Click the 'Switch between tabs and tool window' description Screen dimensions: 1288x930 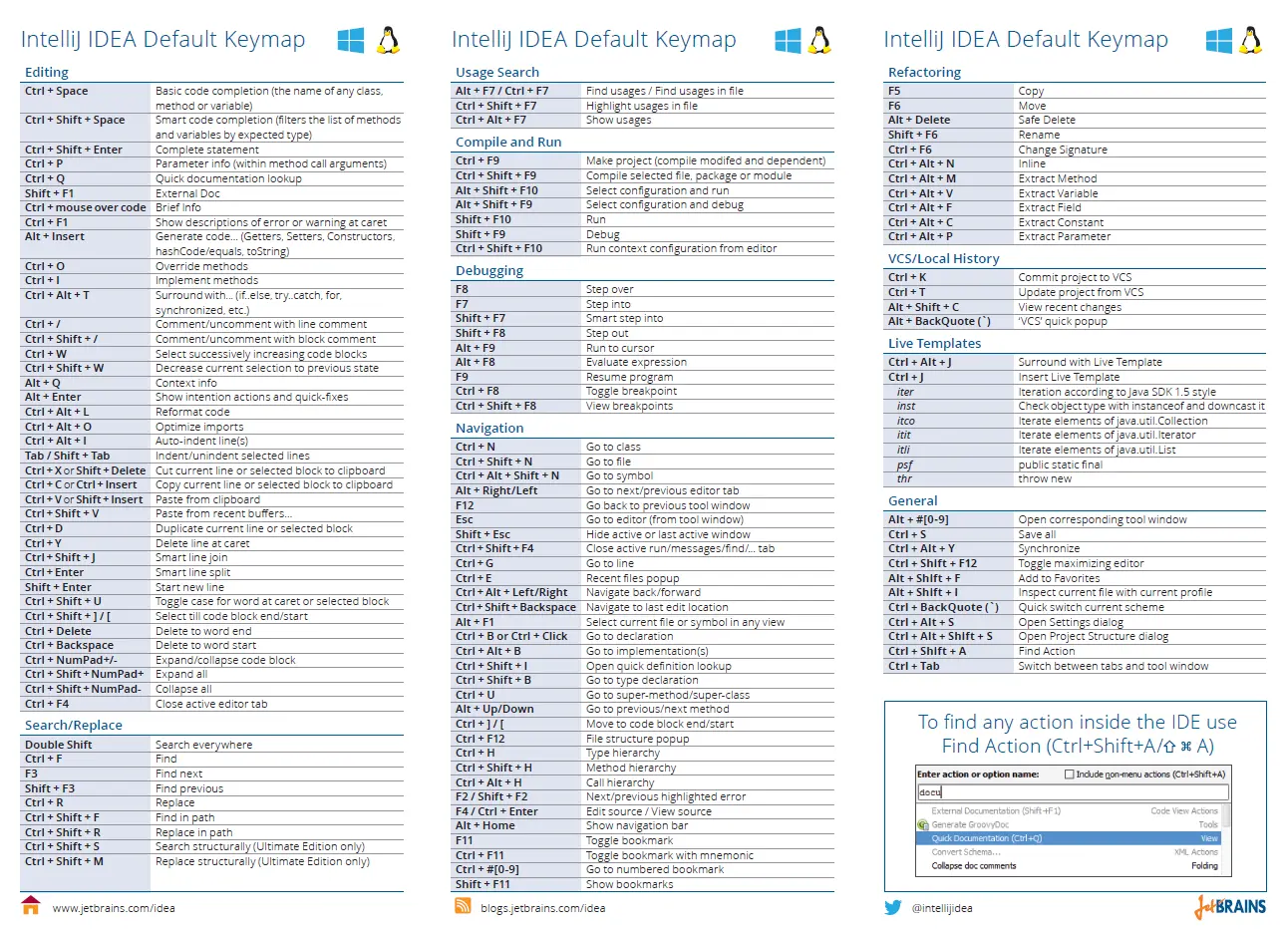pos(1114,667)
